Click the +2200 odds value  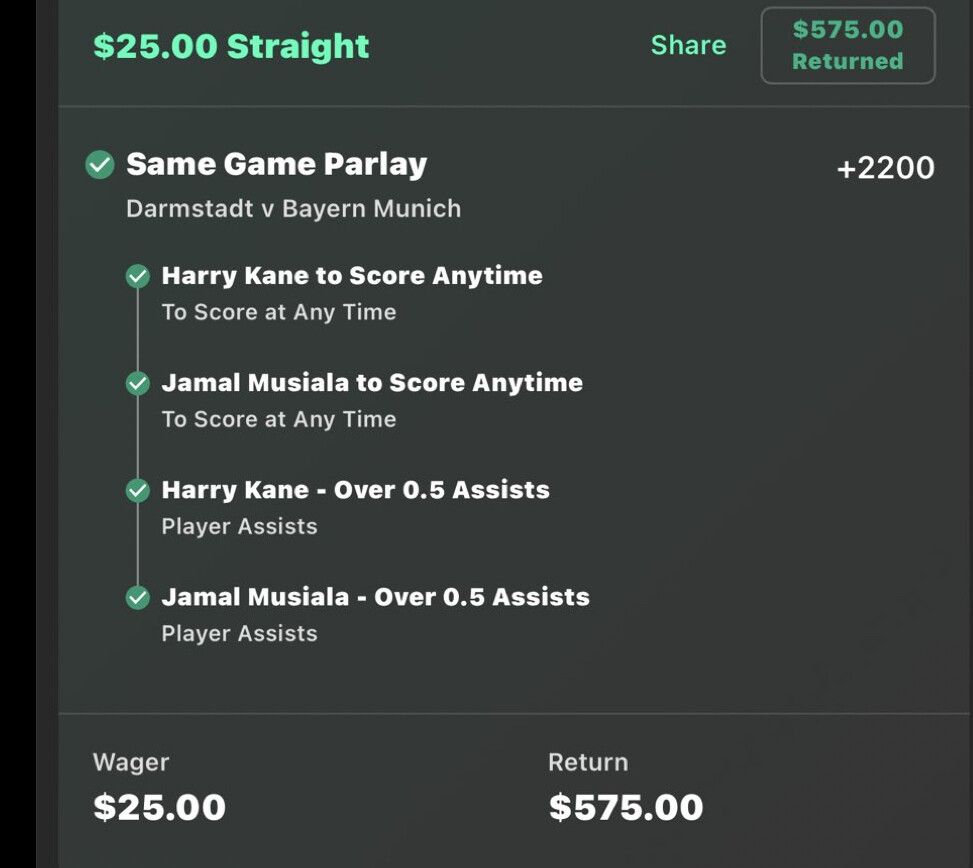pyautogui.click(x=885, y=168)
